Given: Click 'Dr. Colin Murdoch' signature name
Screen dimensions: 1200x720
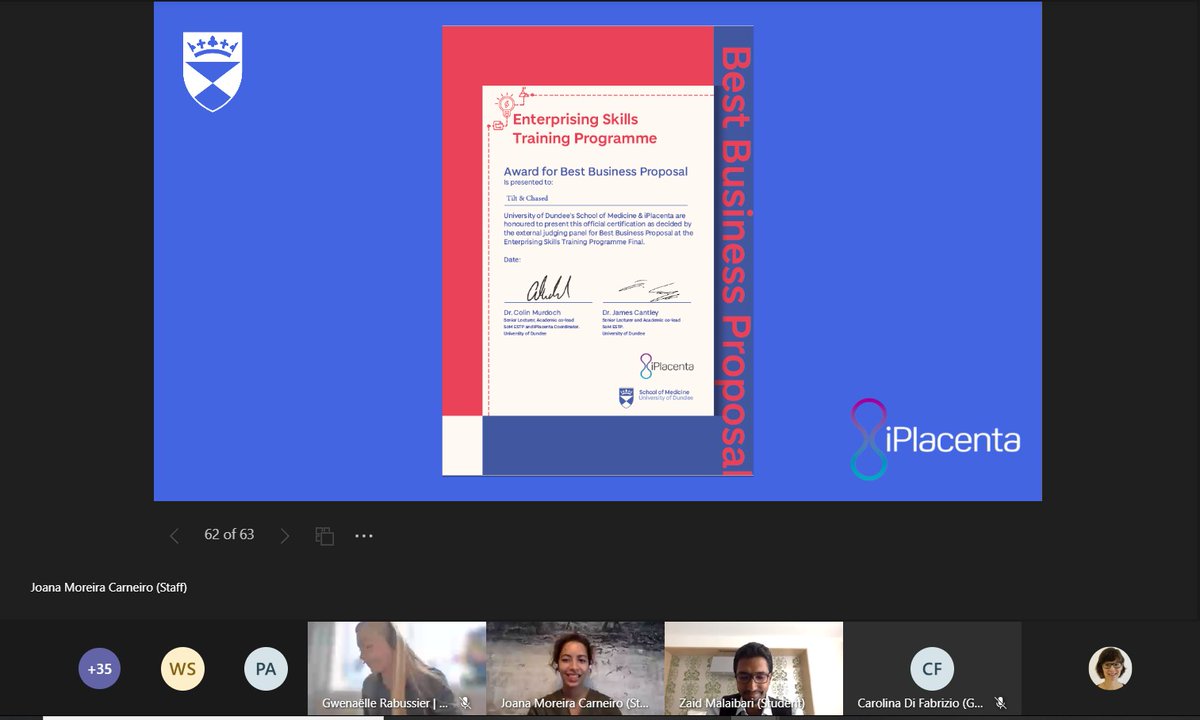Looking at the screenshot, I should [x=532, y=313].
